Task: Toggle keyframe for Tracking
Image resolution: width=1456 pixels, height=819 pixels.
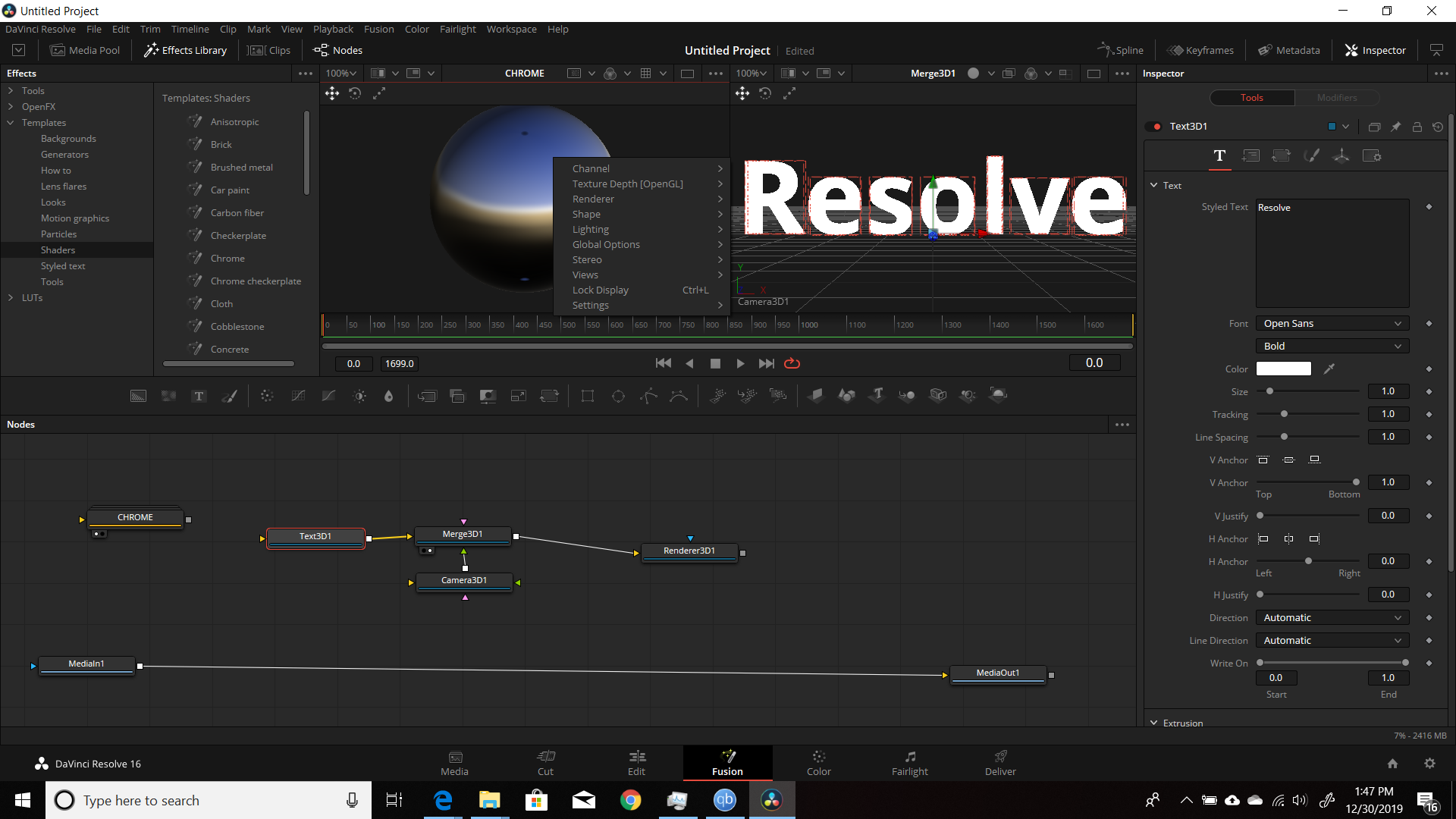Action: pyautogui.click(x=1429, y=414)
